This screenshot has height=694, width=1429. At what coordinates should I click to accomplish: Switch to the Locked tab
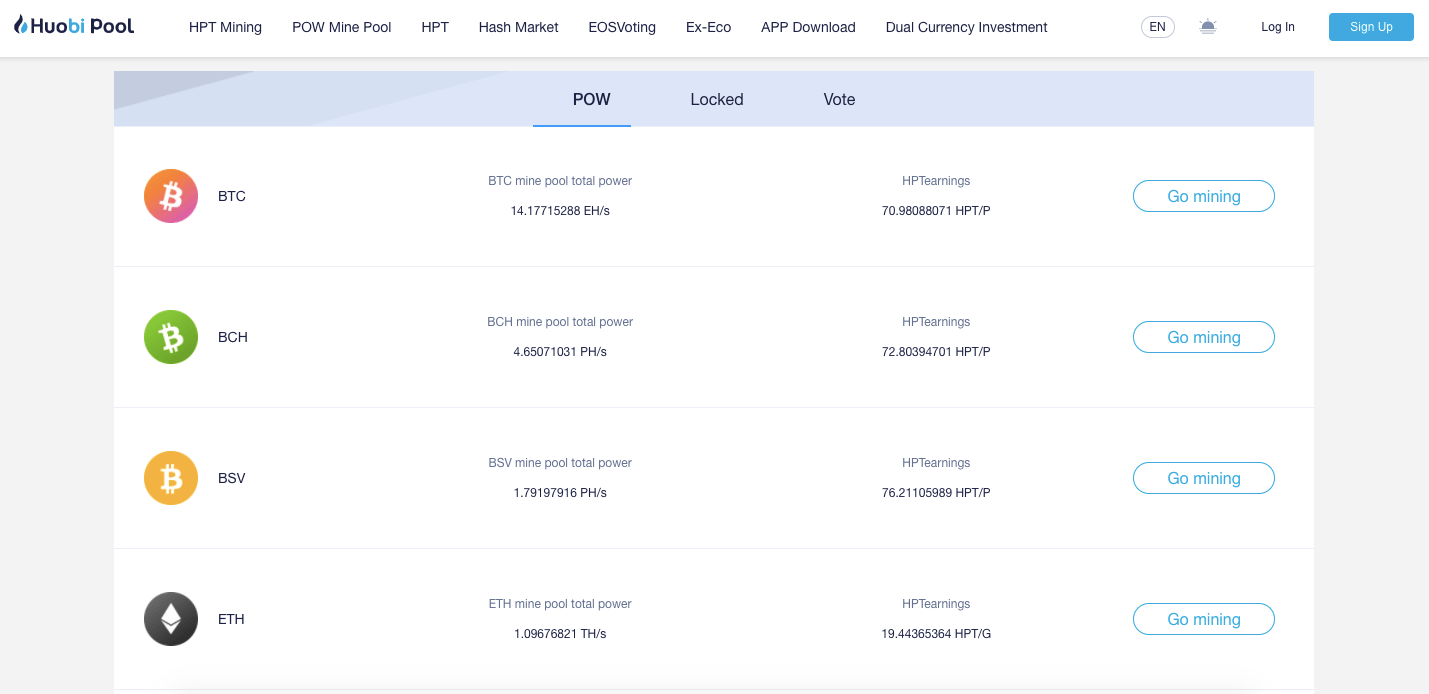point(717,99)
